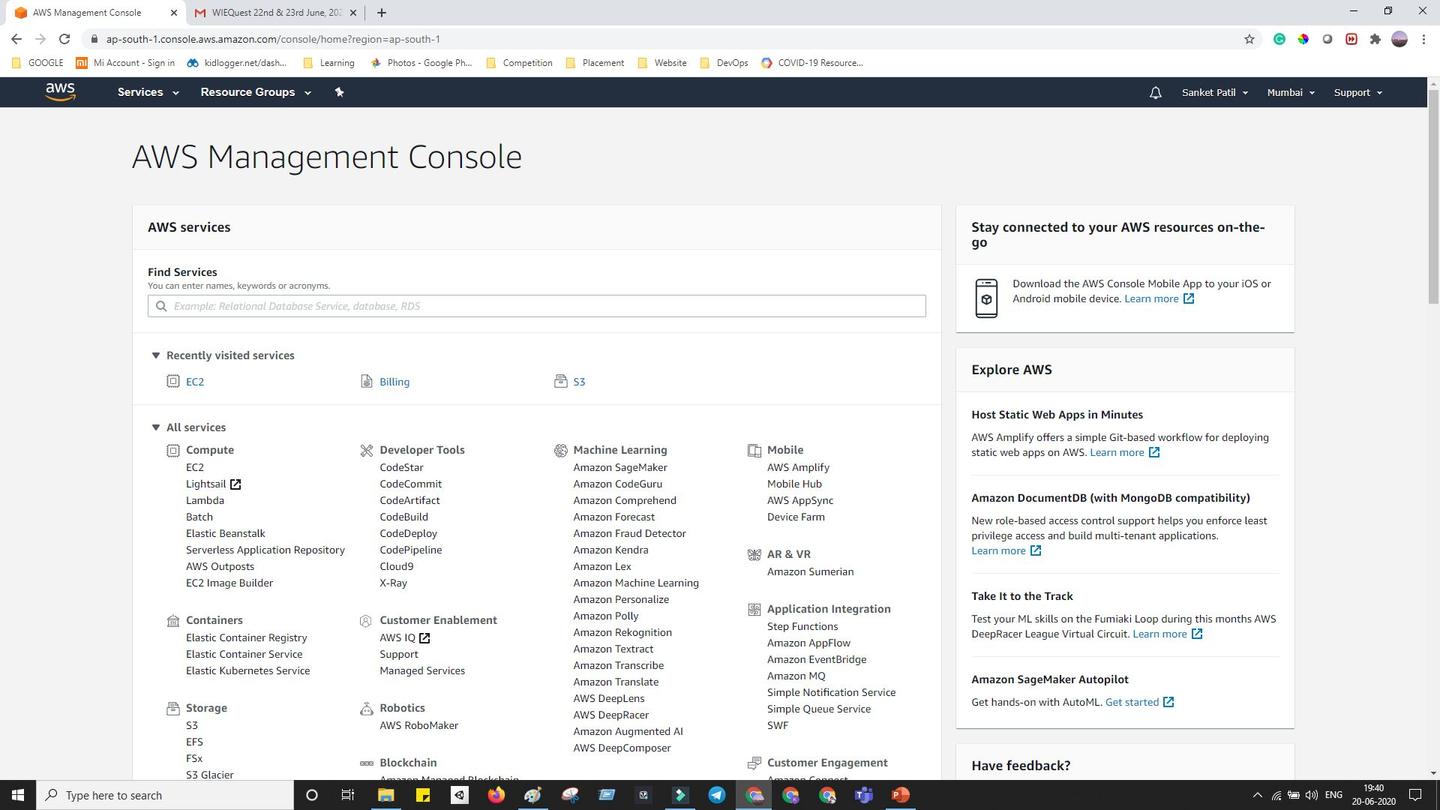Open the Sanket Patil account dropdown

1215,92
